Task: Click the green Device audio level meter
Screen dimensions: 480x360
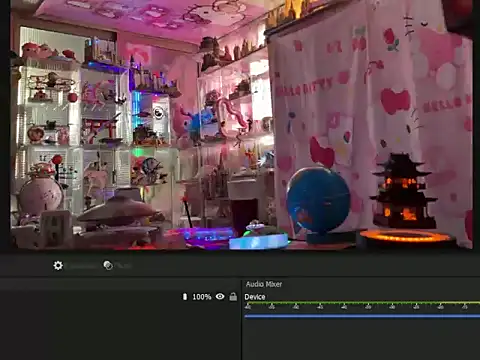Action: (x=362, y=303)
